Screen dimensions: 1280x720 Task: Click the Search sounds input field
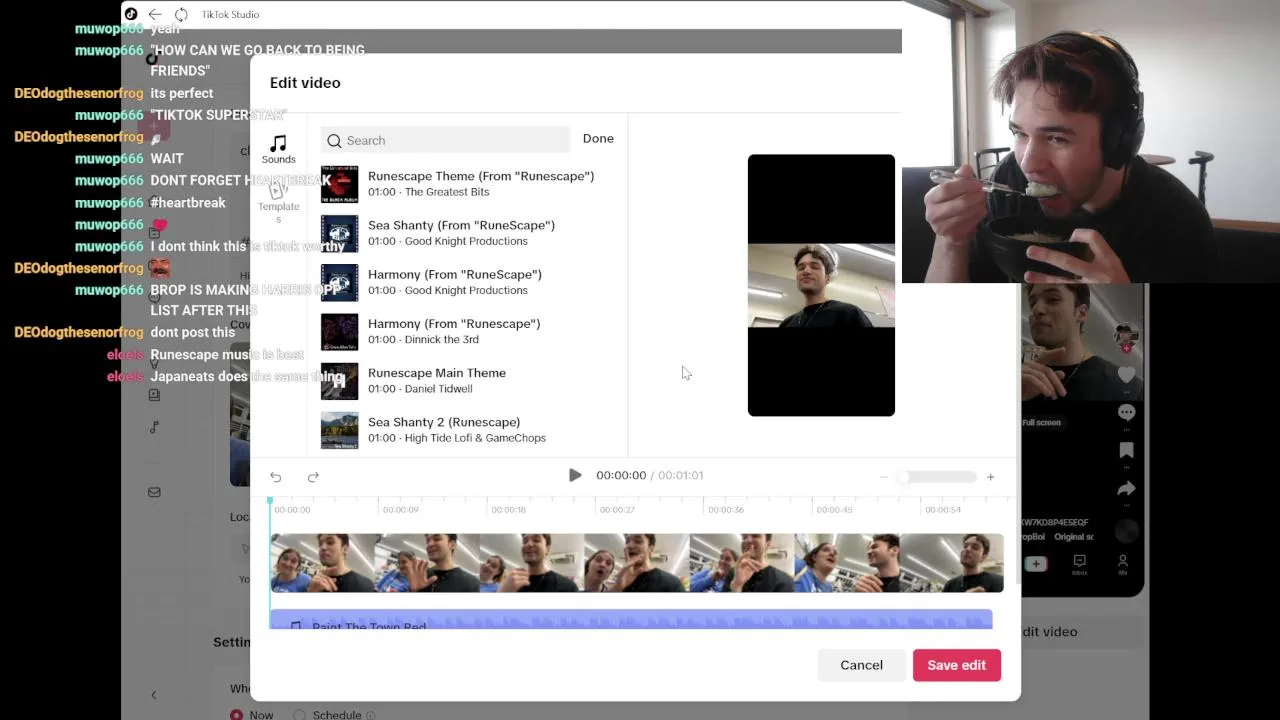click(x=445, y=141)
